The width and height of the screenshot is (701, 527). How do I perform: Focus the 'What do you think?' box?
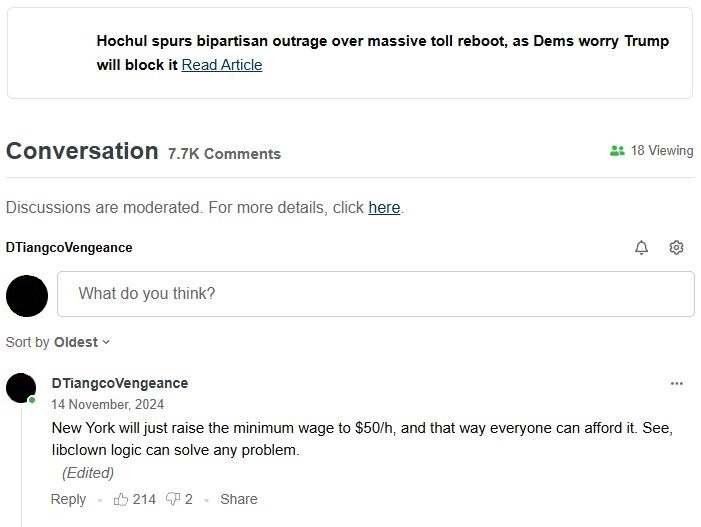376,294
